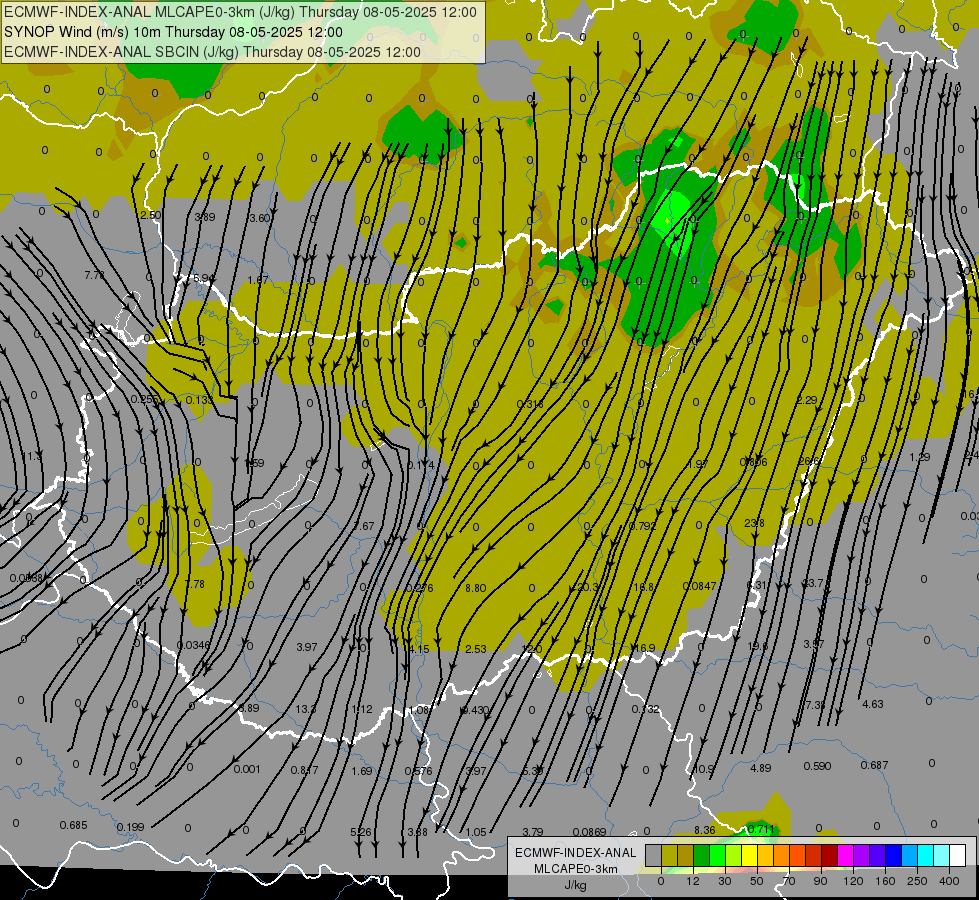Click the map value 1.78

point(195,584)
